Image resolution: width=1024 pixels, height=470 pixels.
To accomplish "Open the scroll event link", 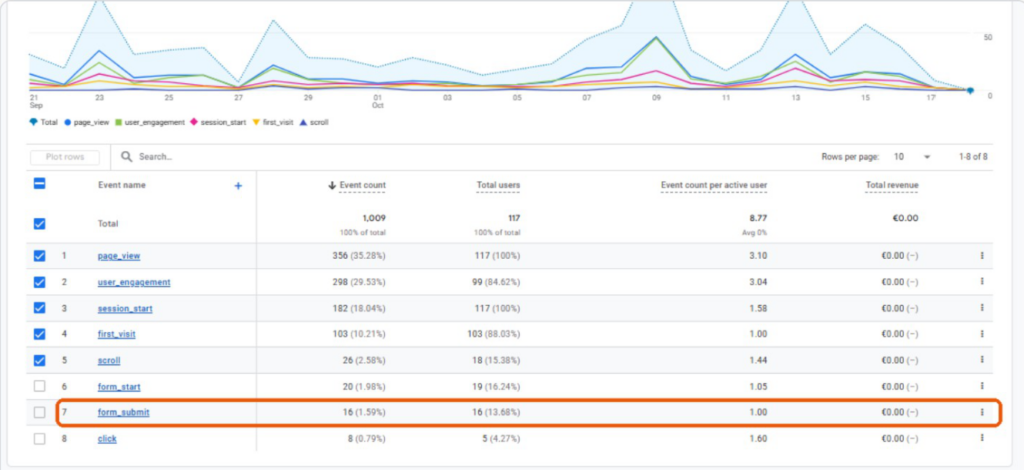I will (x=109, y=360).
